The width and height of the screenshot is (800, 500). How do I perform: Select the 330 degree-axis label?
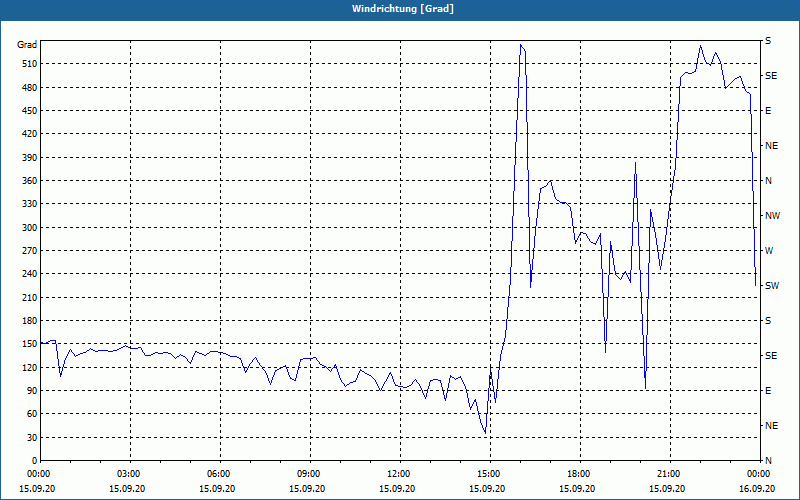coord(29,204)
